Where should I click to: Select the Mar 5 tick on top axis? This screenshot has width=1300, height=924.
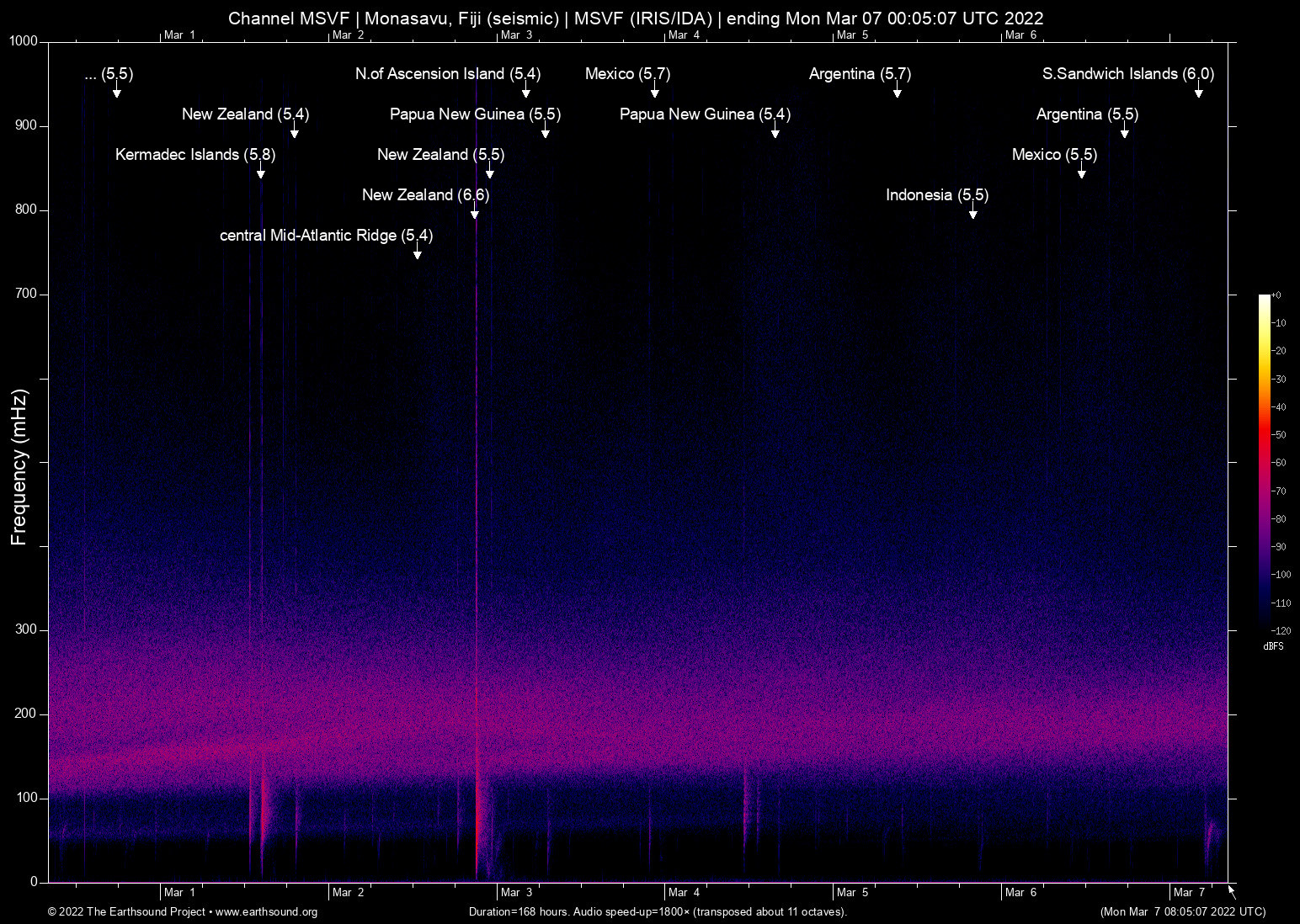pyautogui.click(x=852, y=35)
